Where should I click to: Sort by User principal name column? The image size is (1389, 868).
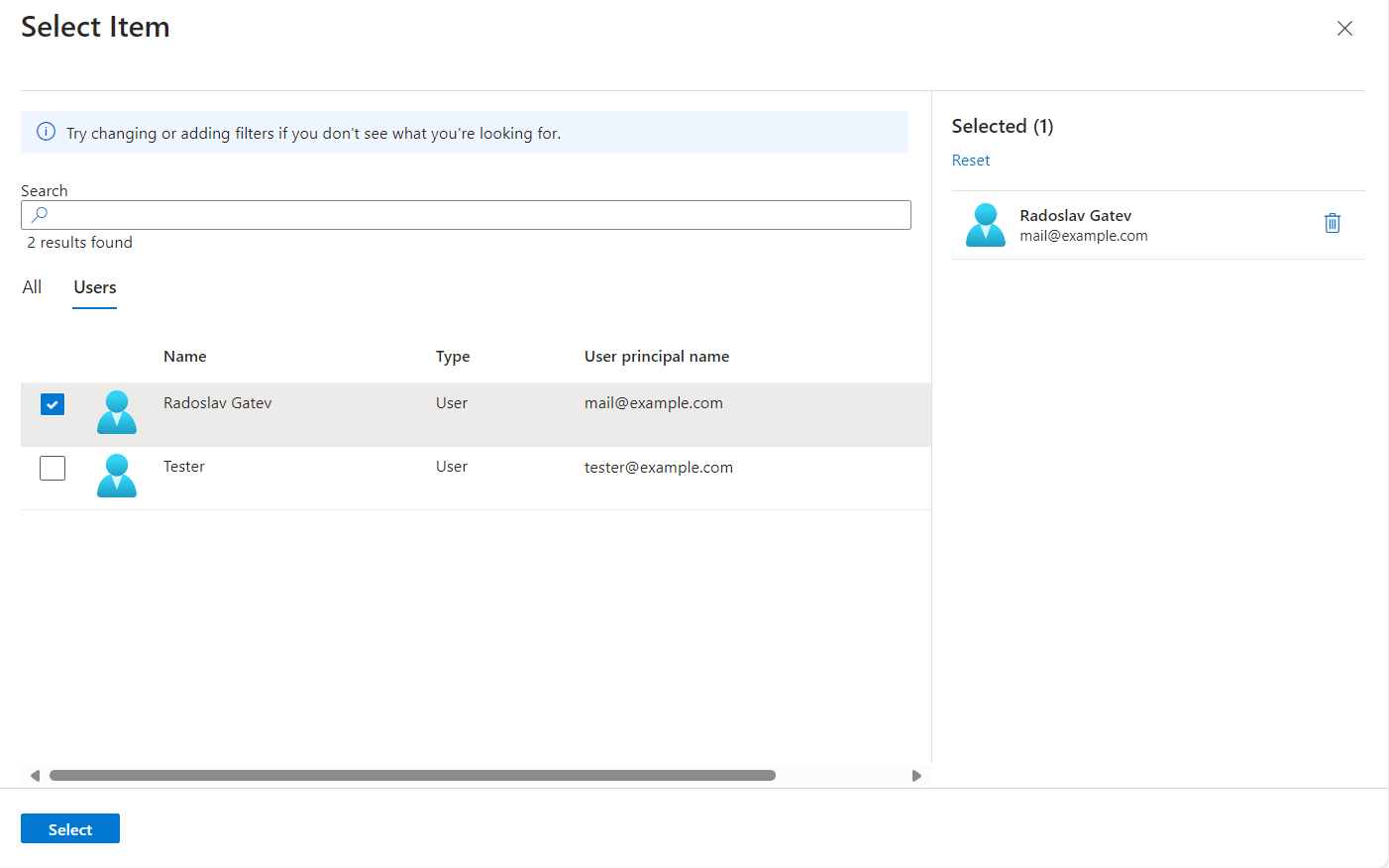(x=657, y=356)
